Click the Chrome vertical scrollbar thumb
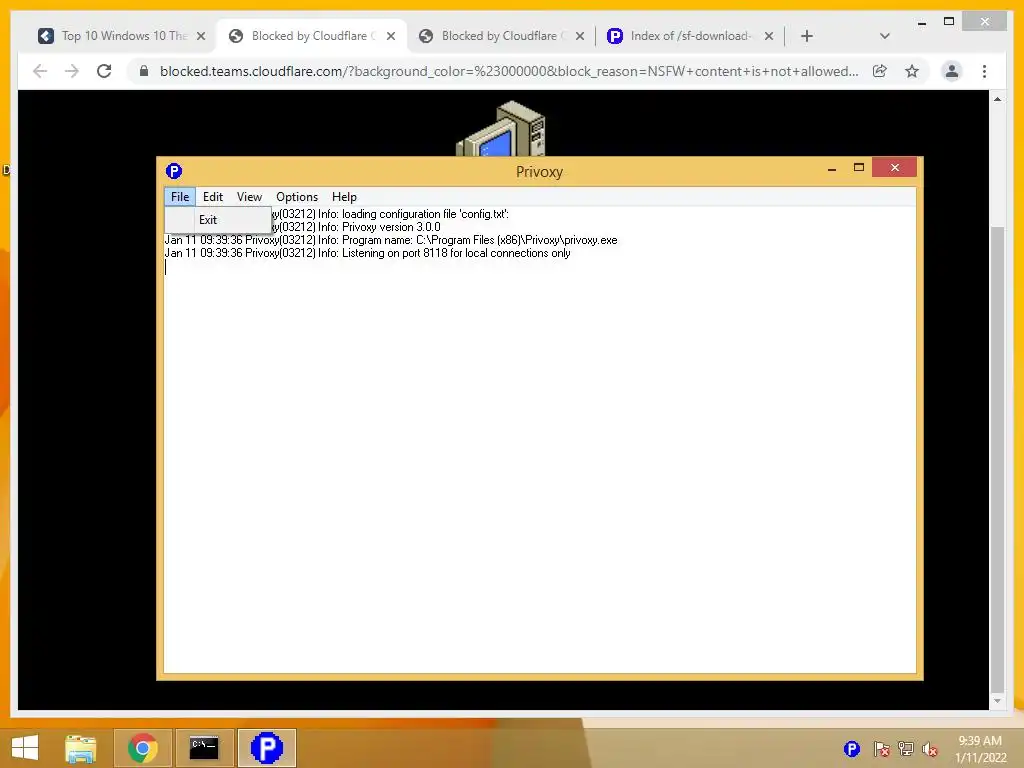The image size is (1024, 768). point(997,458)
